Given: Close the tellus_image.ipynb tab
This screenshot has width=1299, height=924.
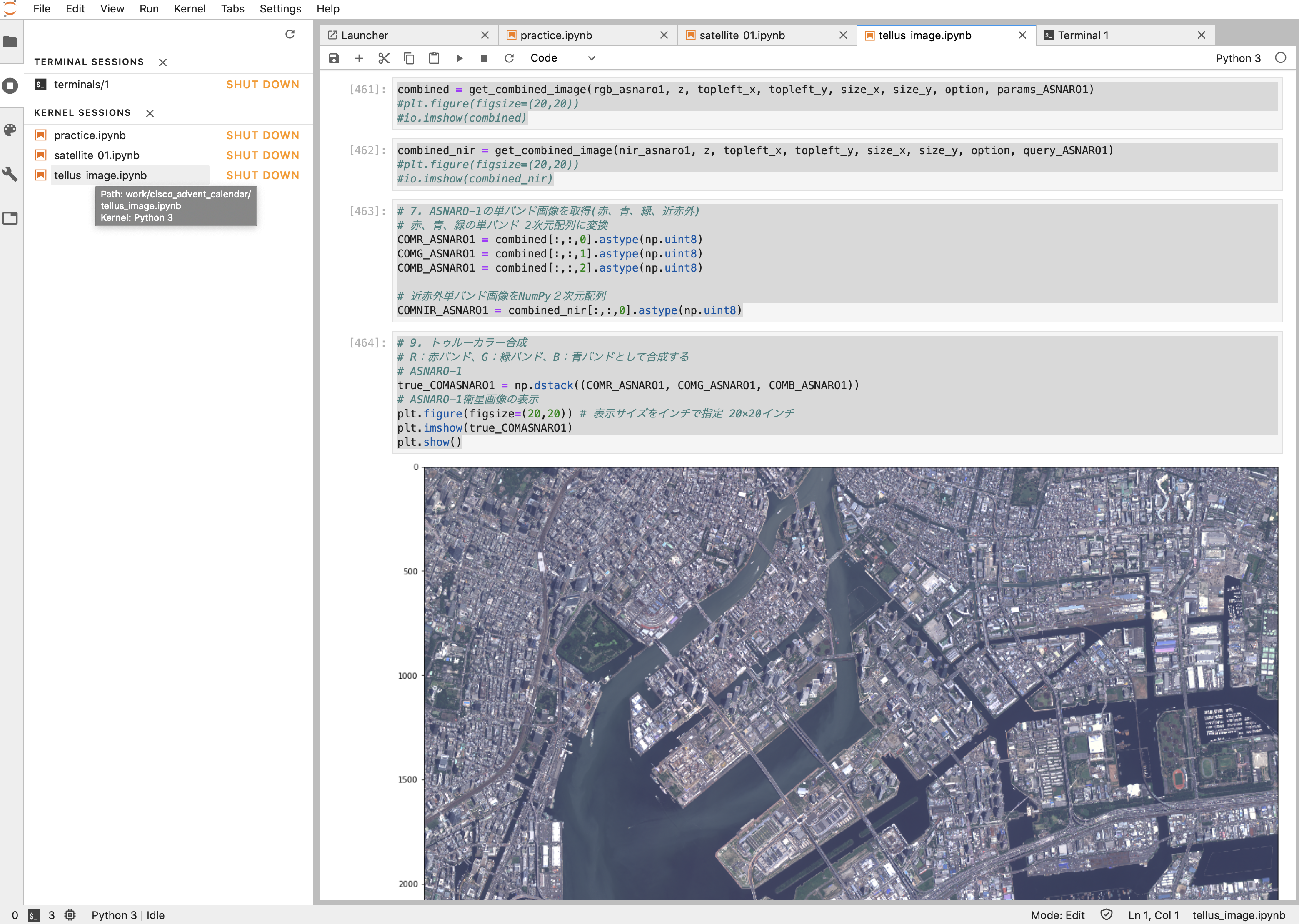Looking at the screenshot, I should [1022, 35].
